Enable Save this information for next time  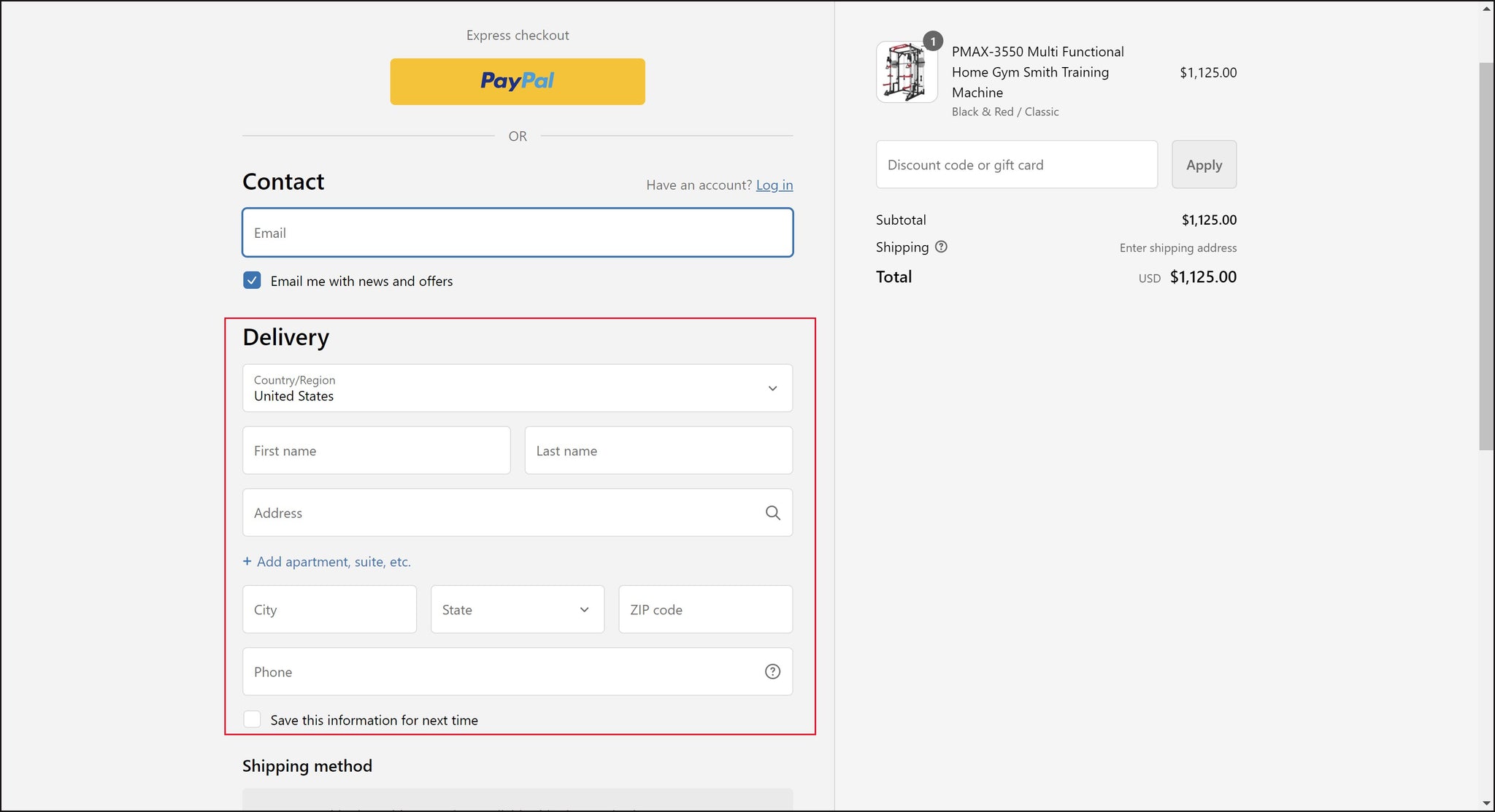pyautogui.click(x=253, y=719)
